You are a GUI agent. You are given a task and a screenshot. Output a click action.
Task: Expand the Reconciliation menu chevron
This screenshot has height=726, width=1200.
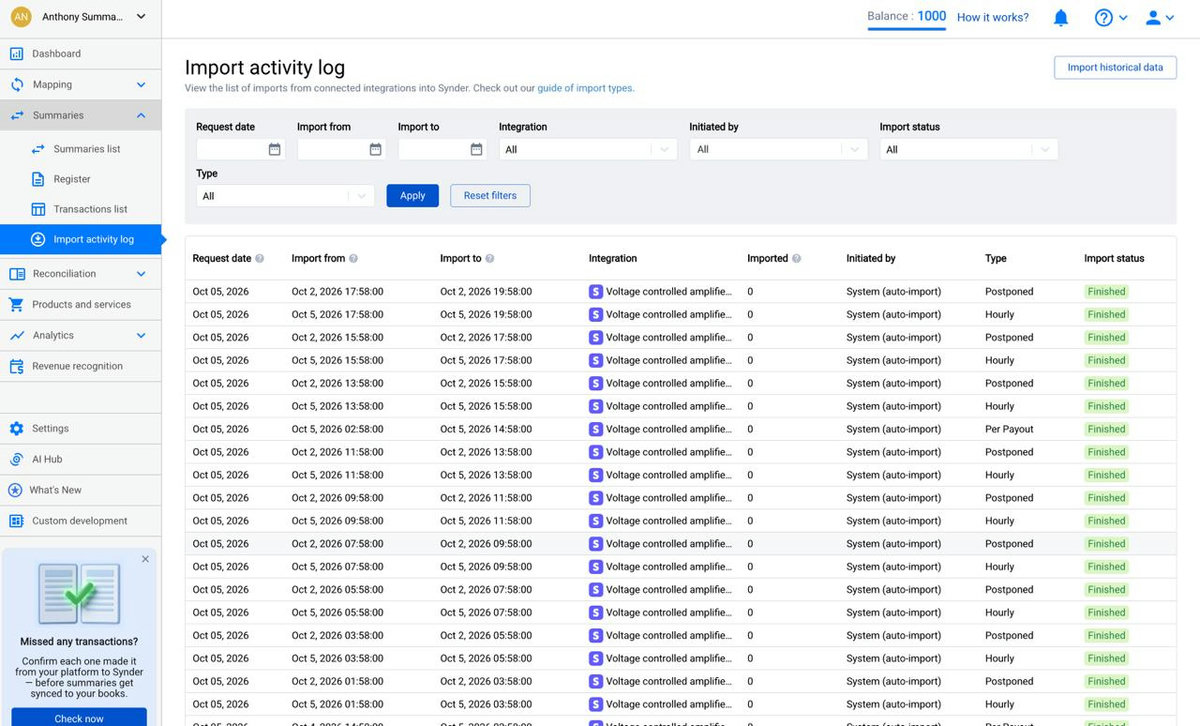[x=141, y=274]
